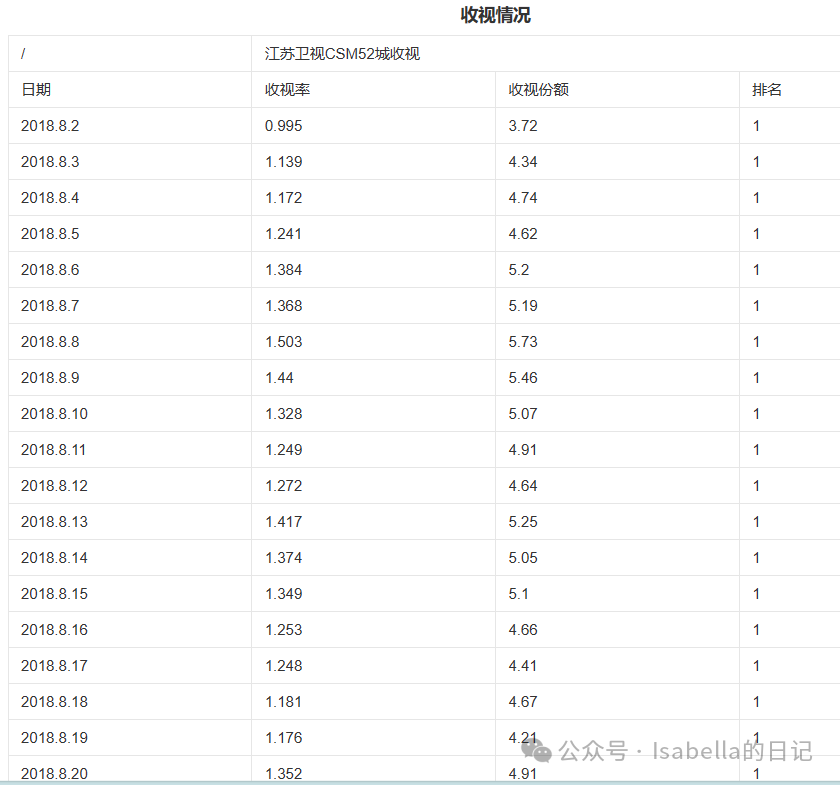
Task: Select the rating value 1.241
Action: coord(283,234)
